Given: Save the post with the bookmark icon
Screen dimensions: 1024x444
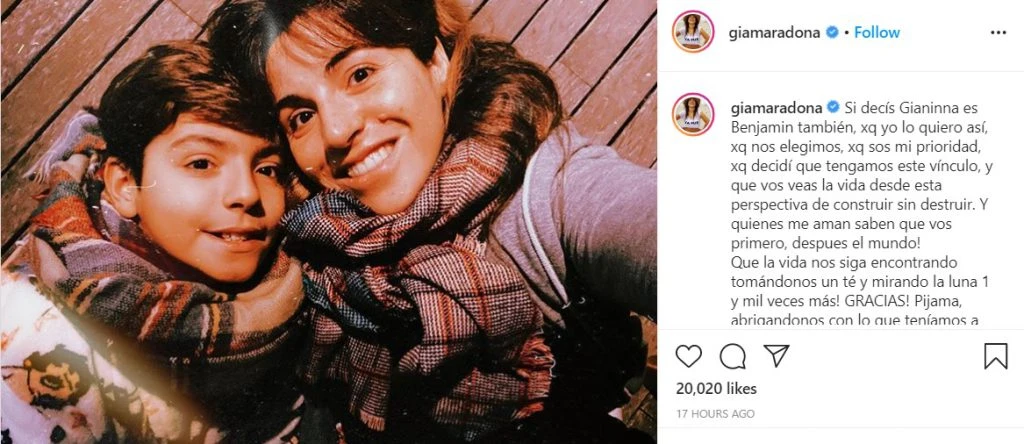Looking at the screenshot, I should [x=996, y=356].
